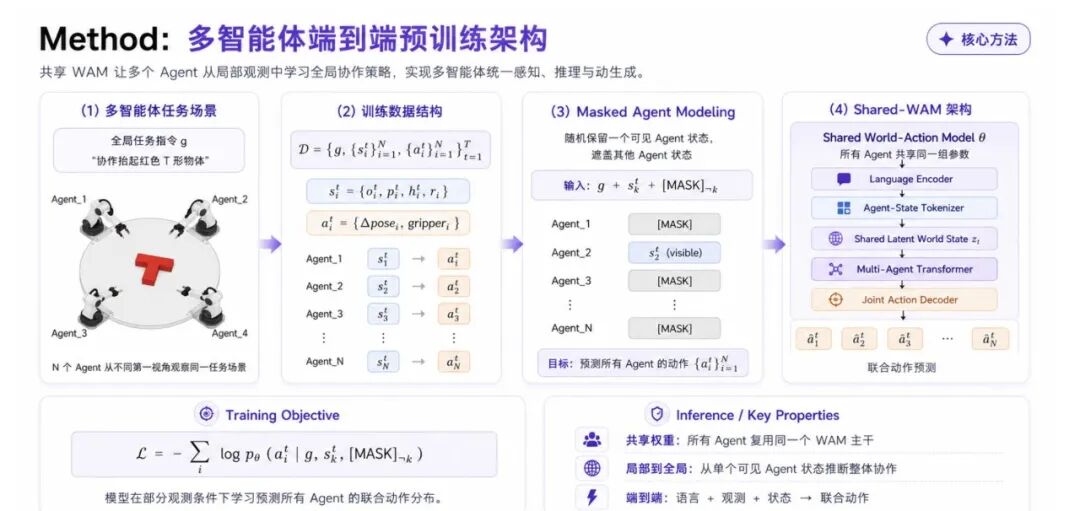Click the a_2^t action box in Agent_2 row
1080x511 pixels.
(x=453, y=286)
